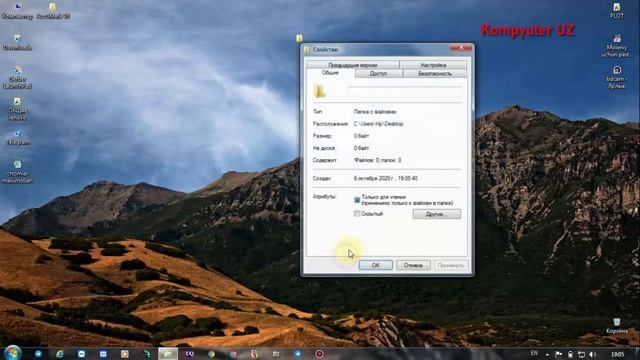
Task: Switch to the Настройка tab
Action: 433,65
